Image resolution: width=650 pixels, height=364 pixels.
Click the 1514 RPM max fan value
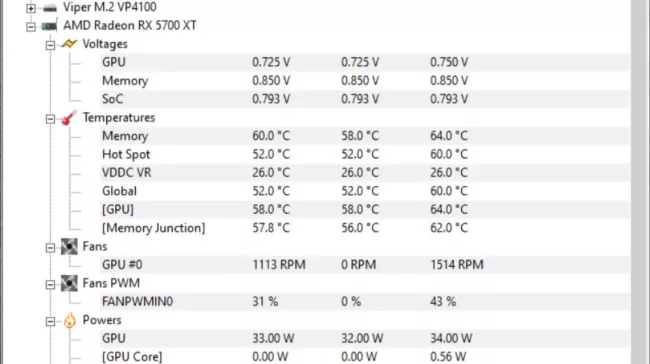[457, 265]
